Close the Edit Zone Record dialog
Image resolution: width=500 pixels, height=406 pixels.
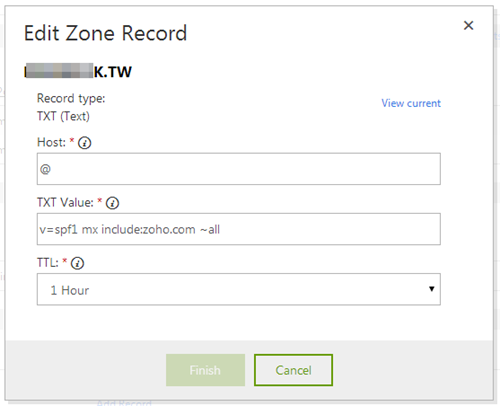[468, 25]
